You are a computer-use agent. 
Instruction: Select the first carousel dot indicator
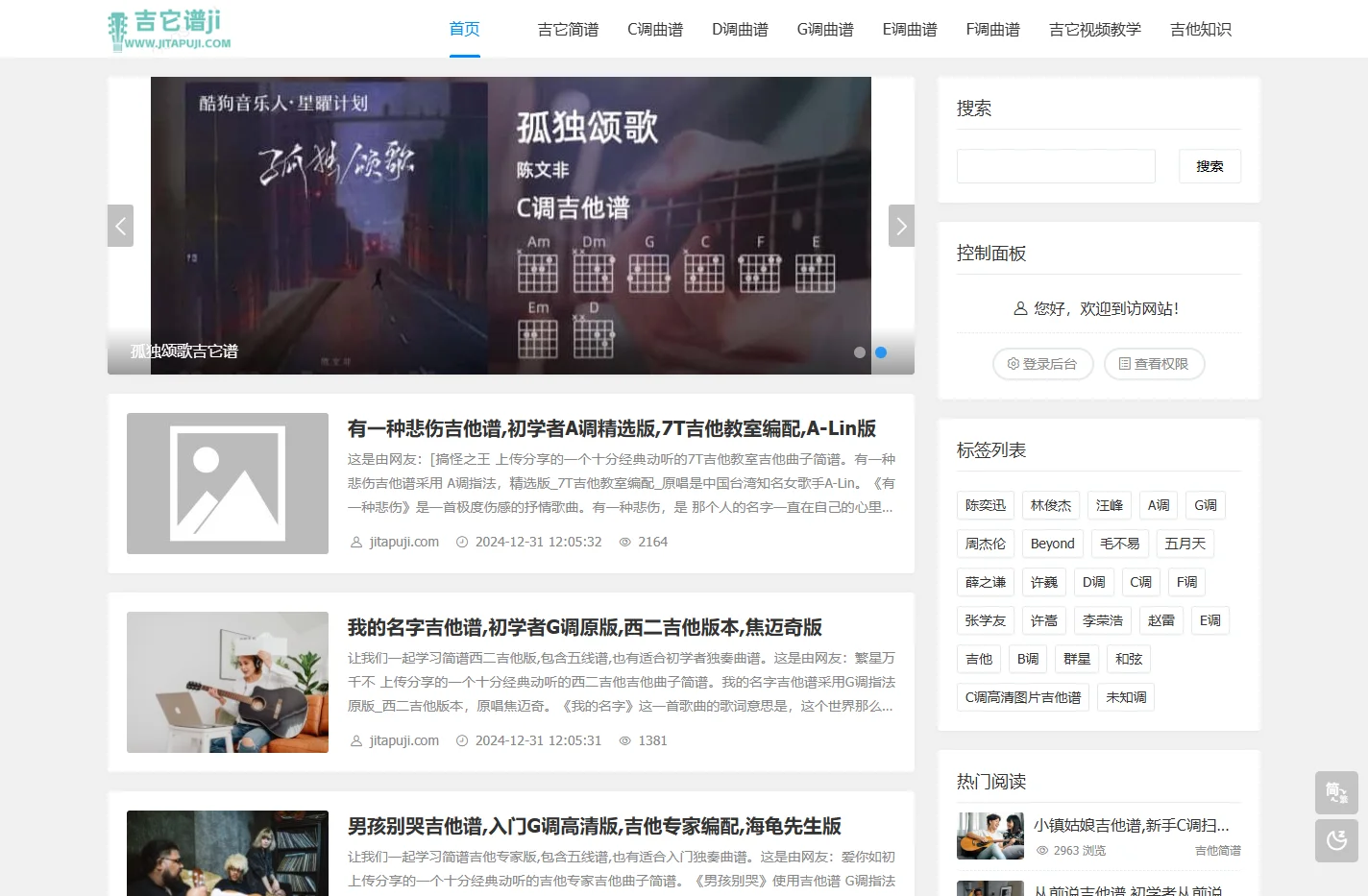click(860, 352)
